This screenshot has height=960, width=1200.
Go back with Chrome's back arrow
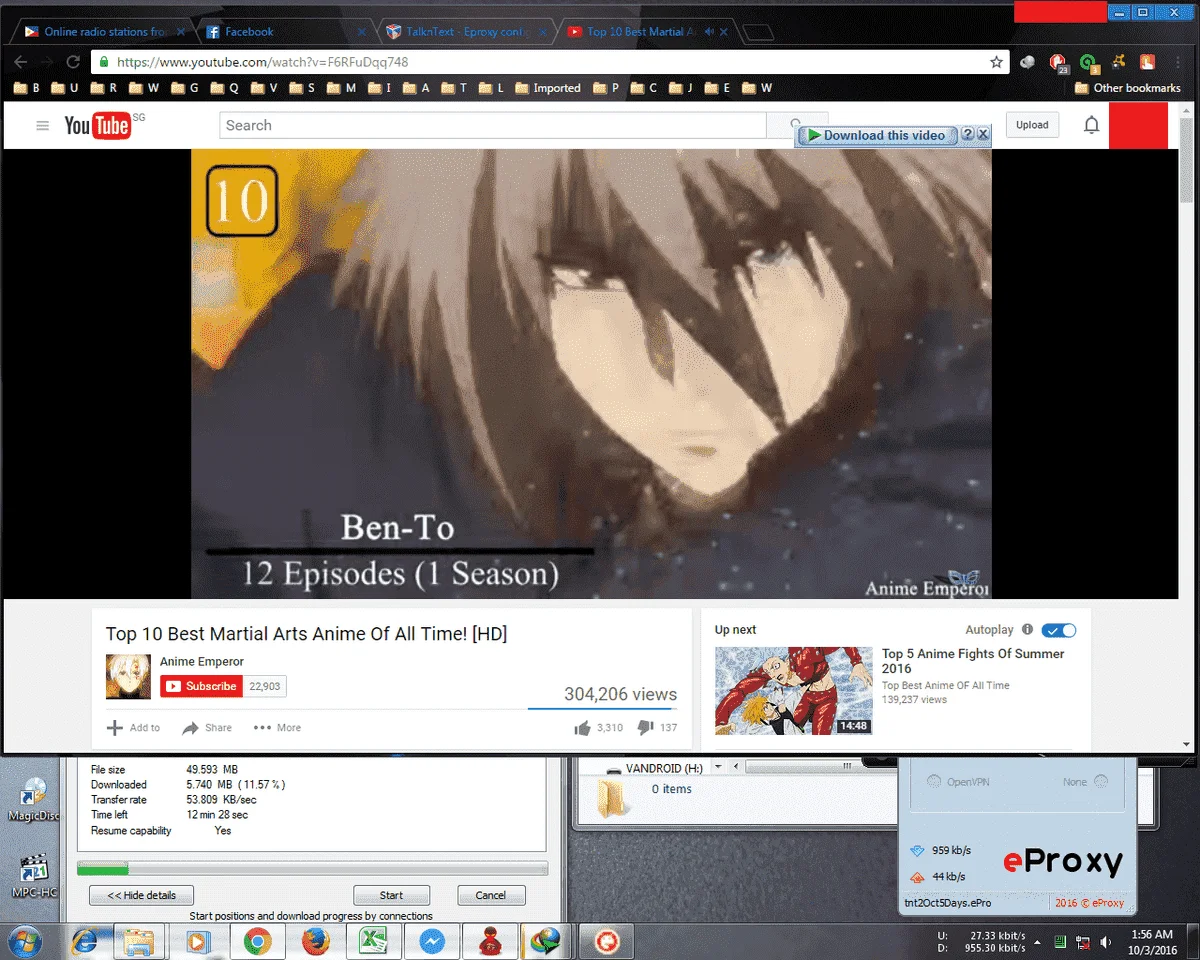[20, 62]
